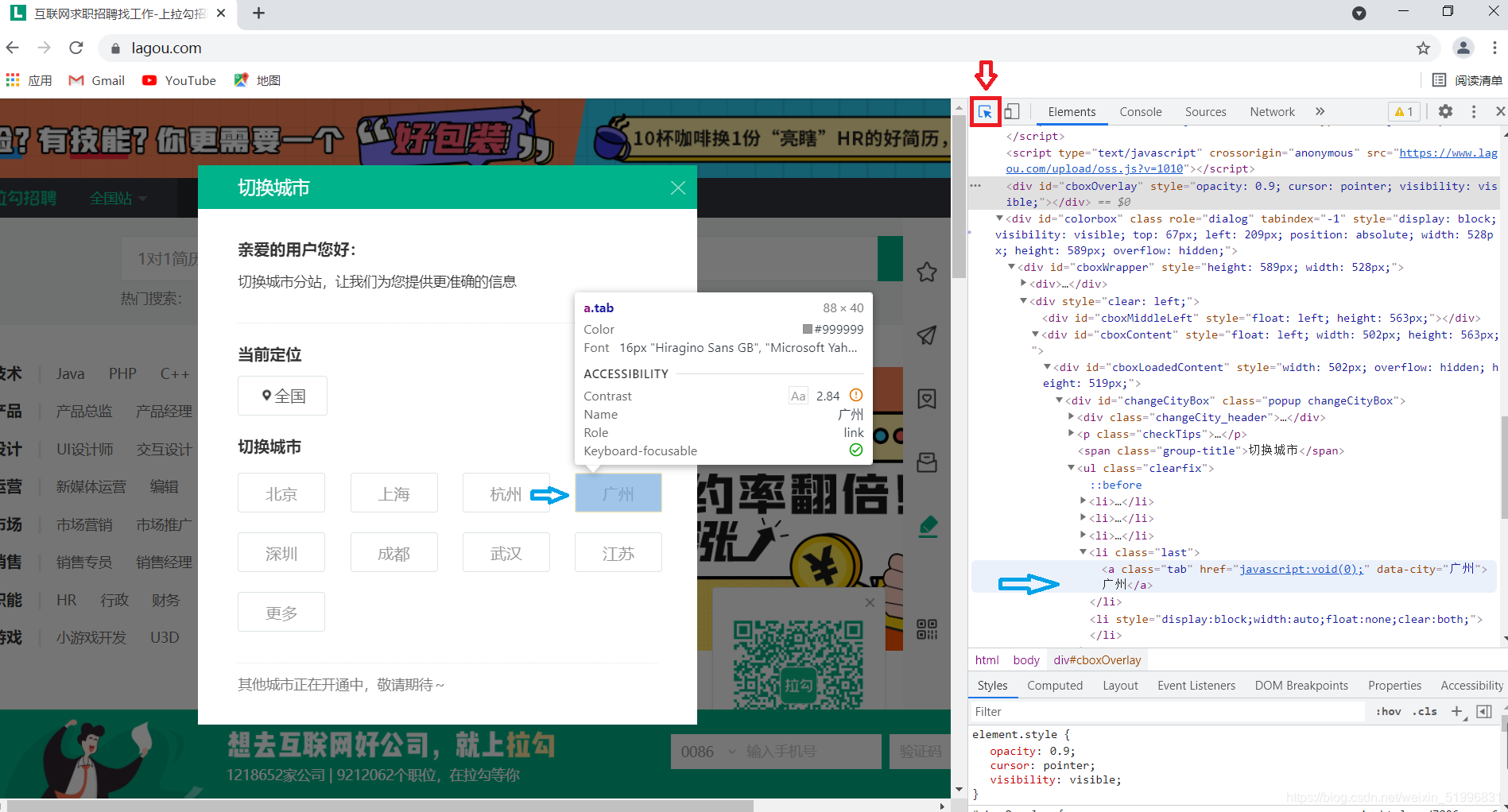Click 更多 to show more cities
The width and height of the screenshot is (1508, 812).
281,613
